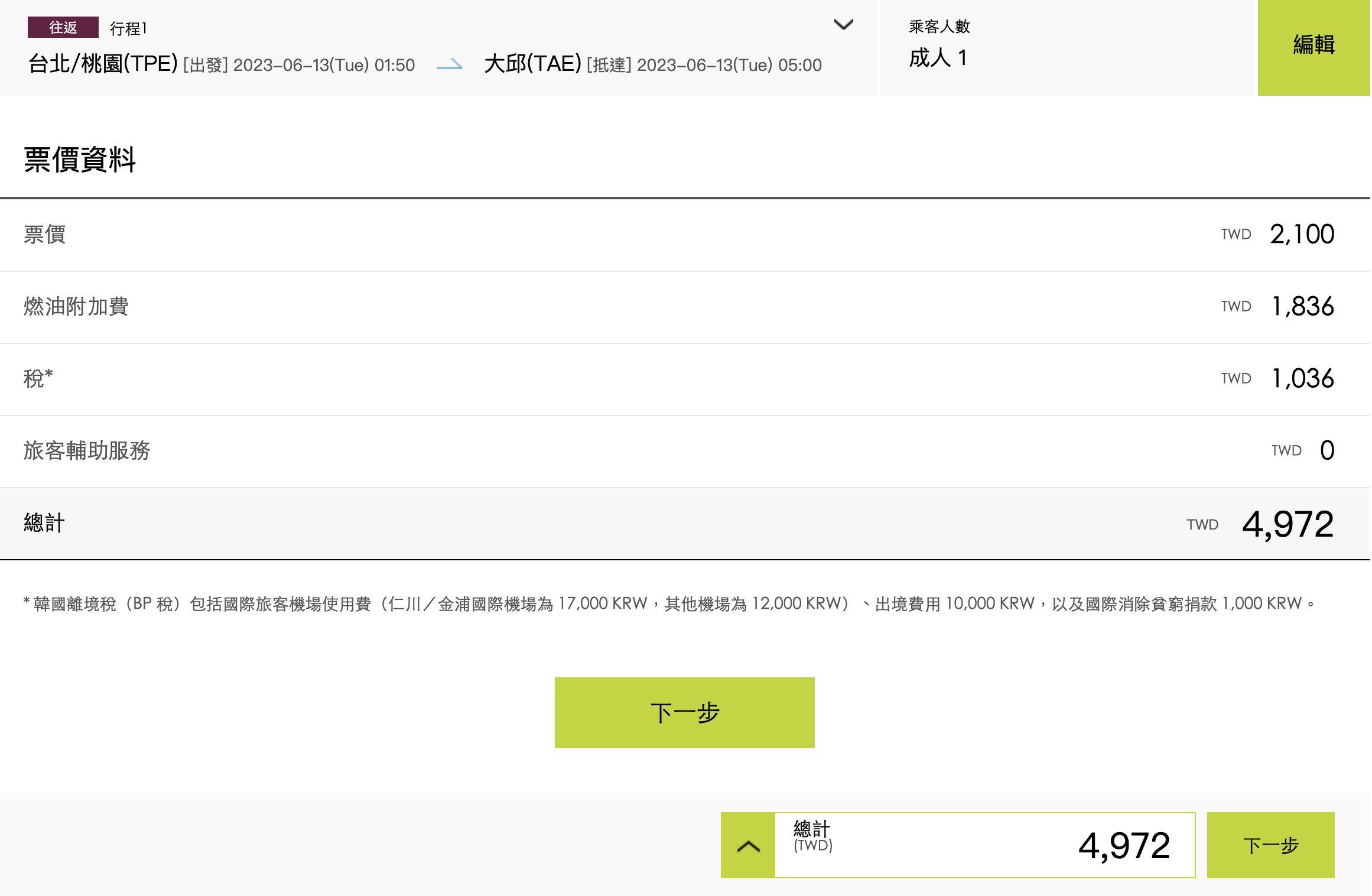Click the bottom-right 下一步 button

(1270, 846)
